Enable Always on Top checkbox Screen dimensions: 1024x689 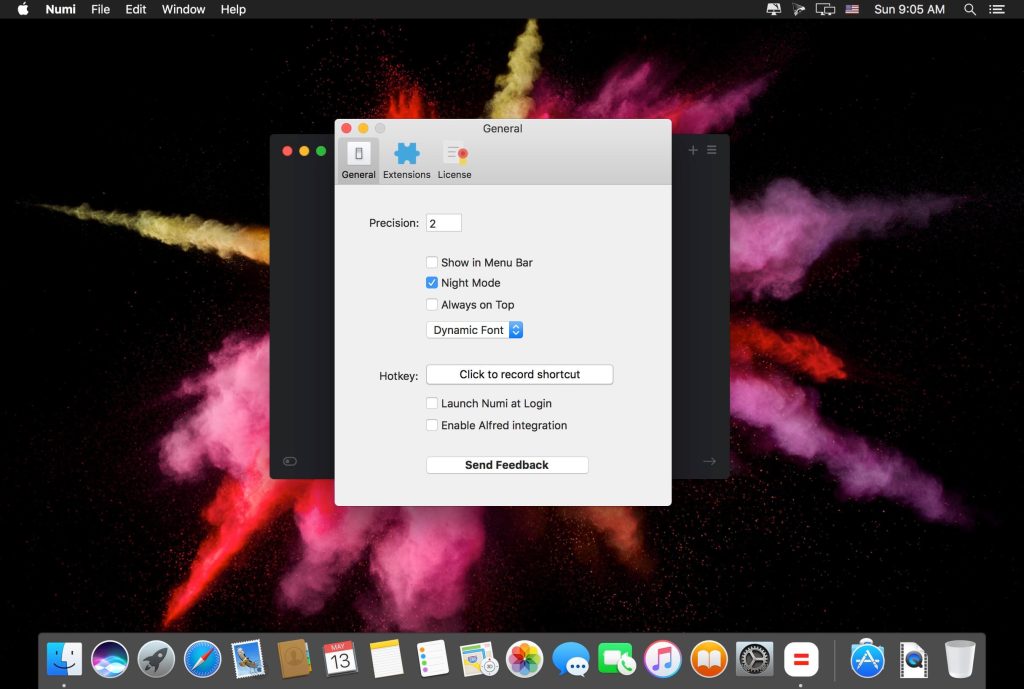432,305
